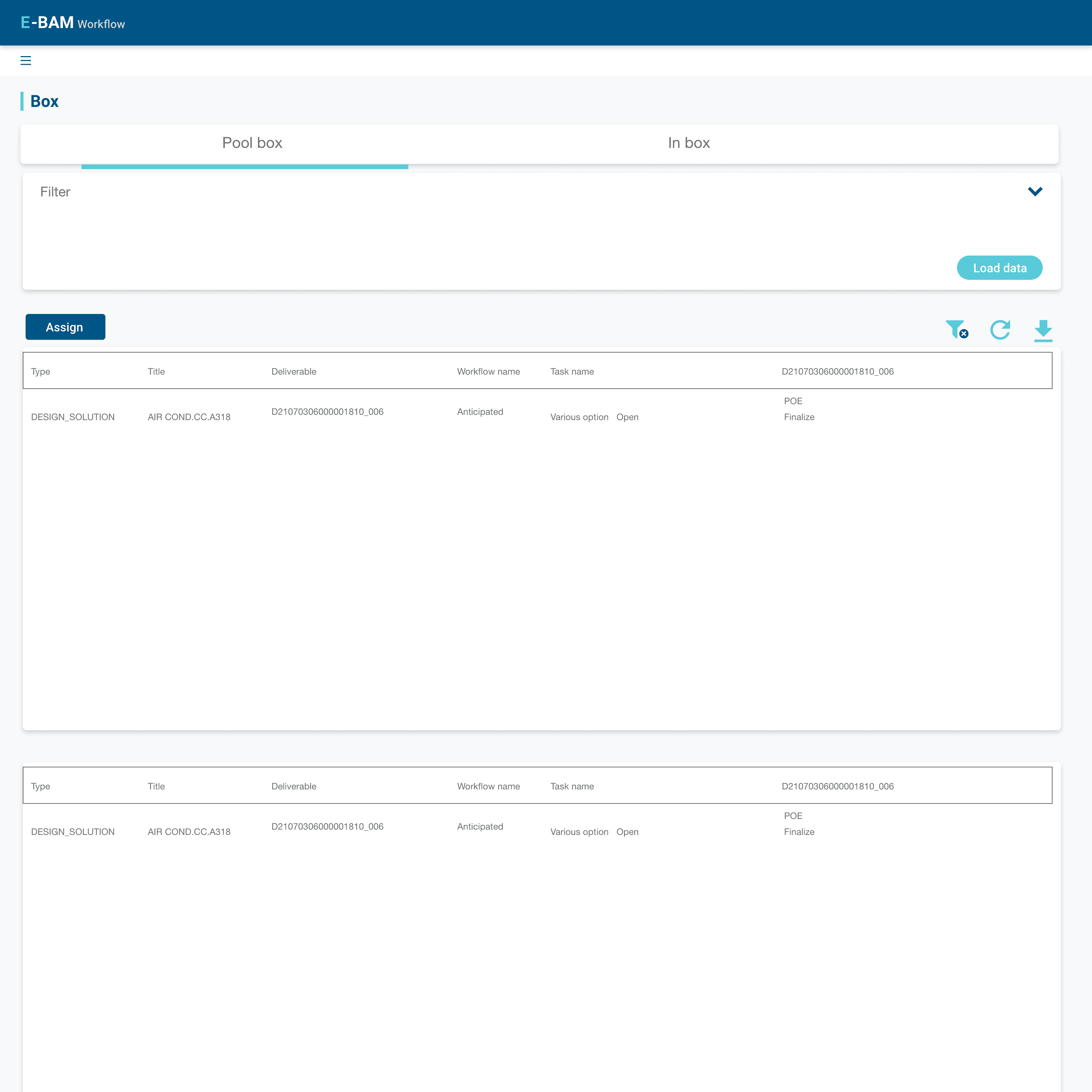Sort by Type column in first table
1092x1092 pixels.
coord(41,371)
